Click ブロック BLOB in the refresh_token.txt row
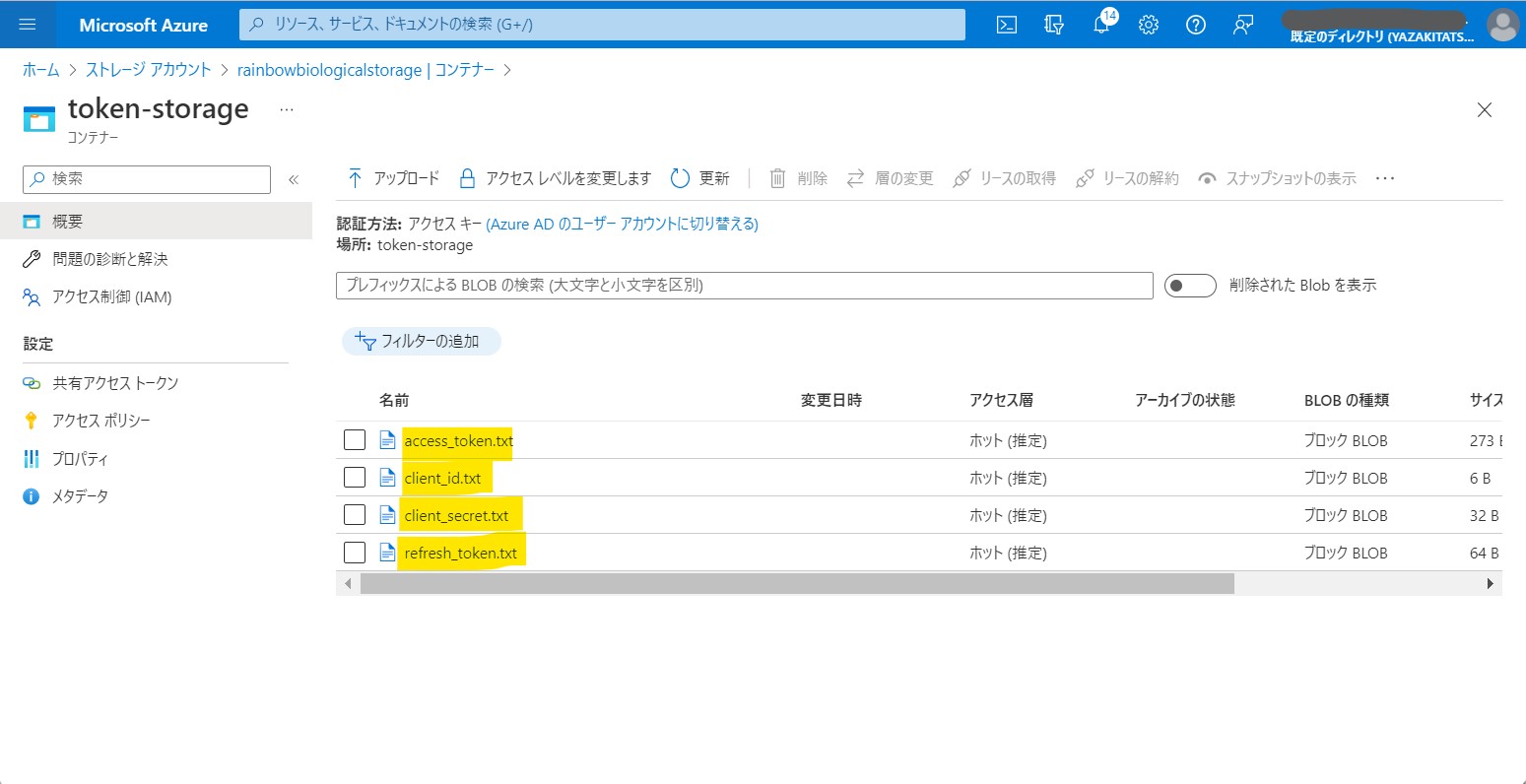Screen dimensions: 1526x784 tap(1346, 553)
